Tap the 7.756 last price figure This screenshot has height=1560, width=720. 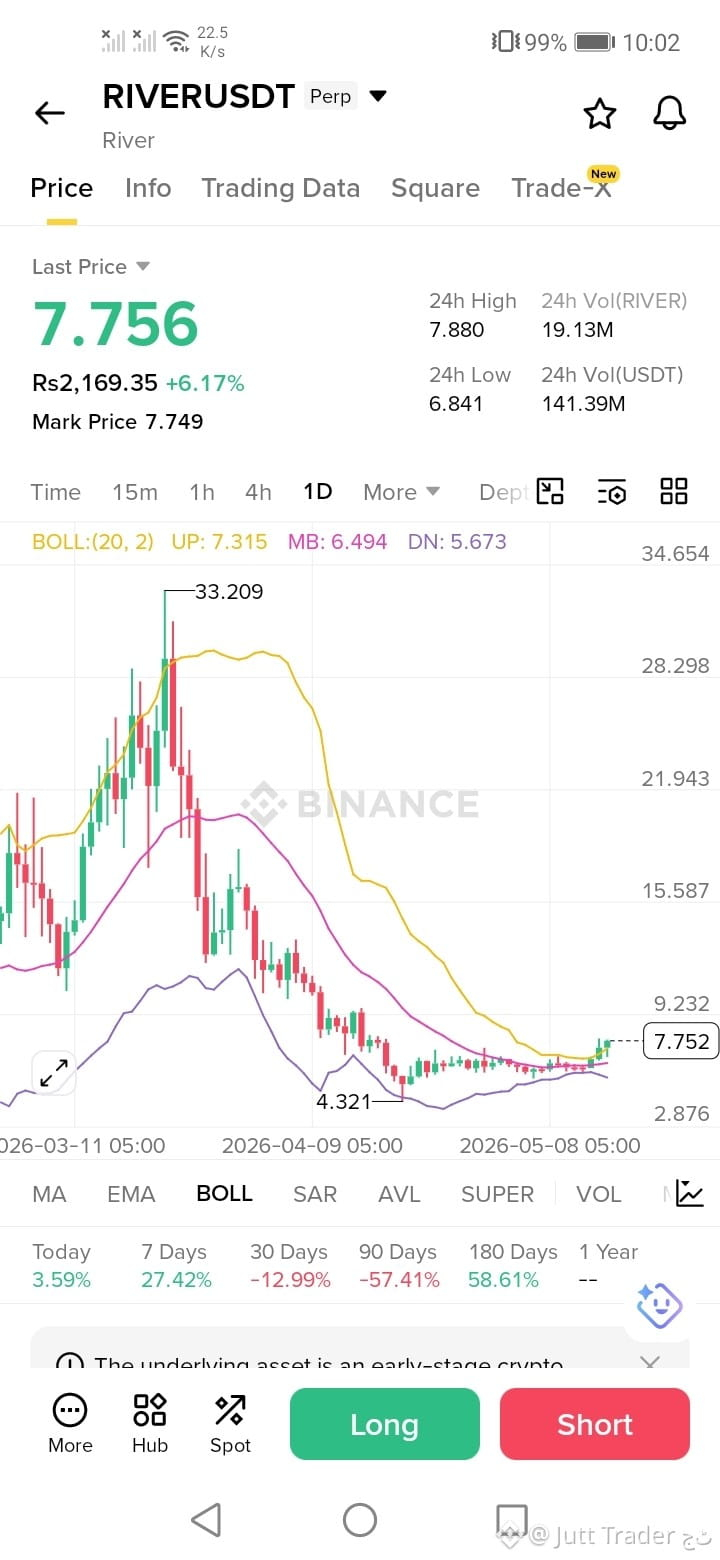(116, 324)
